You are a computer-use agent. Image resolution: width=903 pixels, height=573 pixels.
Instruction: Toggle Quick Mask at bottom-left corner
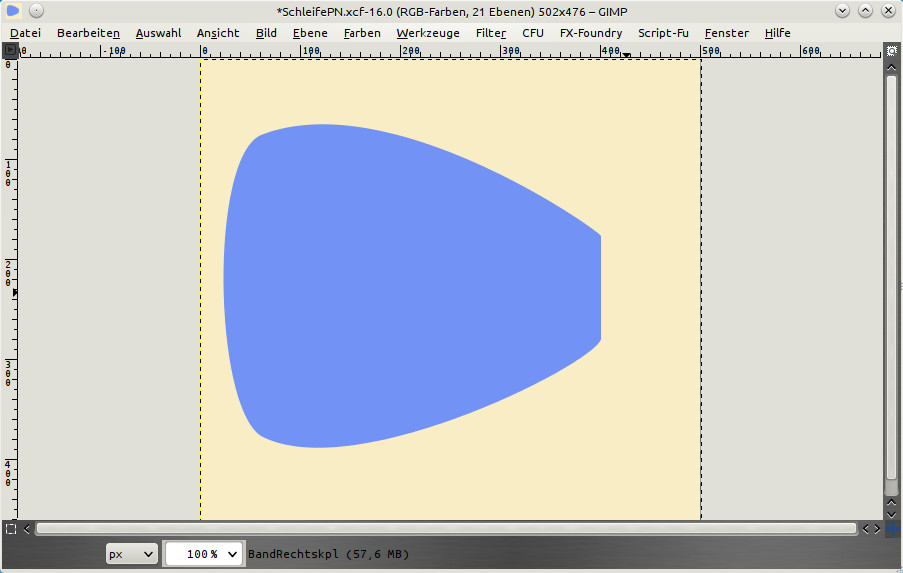(10, 528)
